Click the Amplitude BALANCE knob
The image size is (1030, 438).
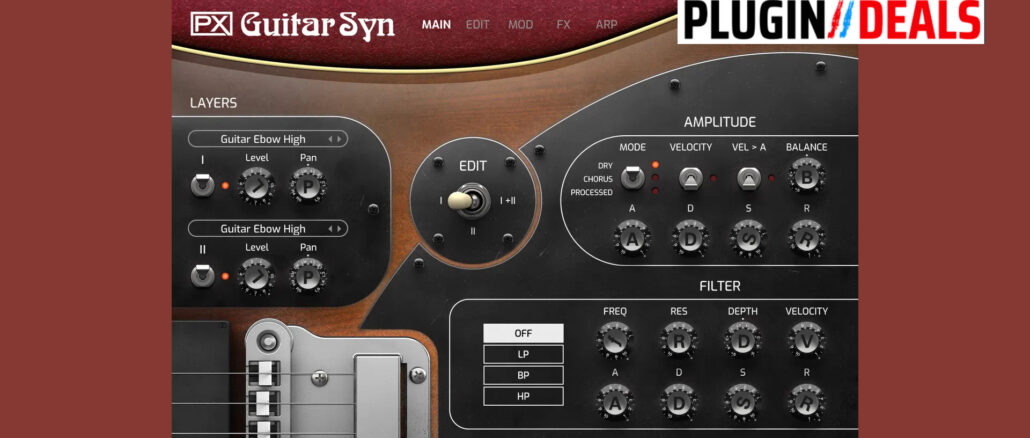807,176
